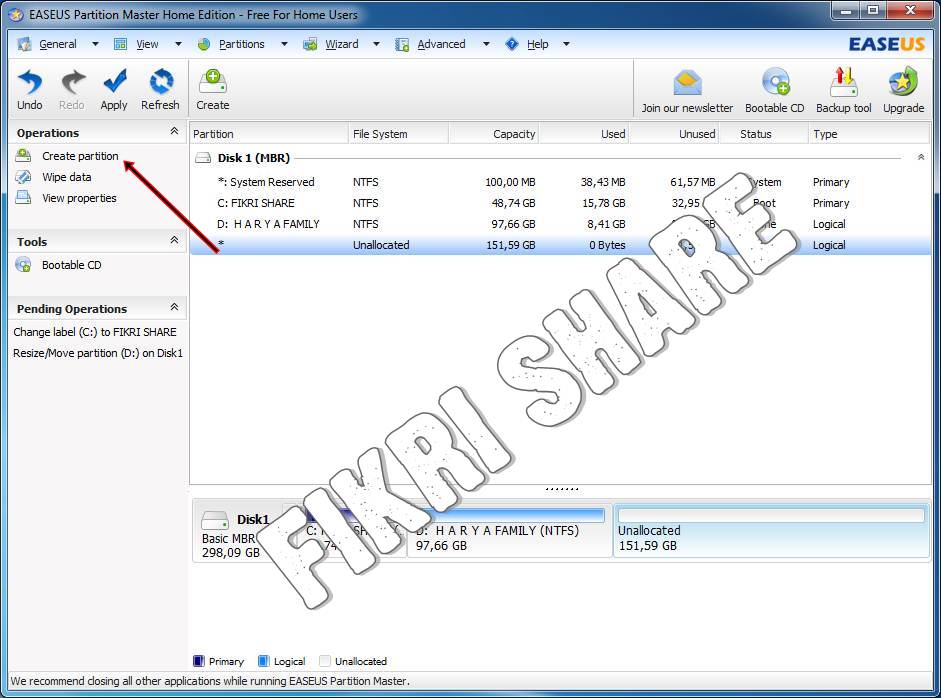Sort by the Status column header

(x=764, y=134)
